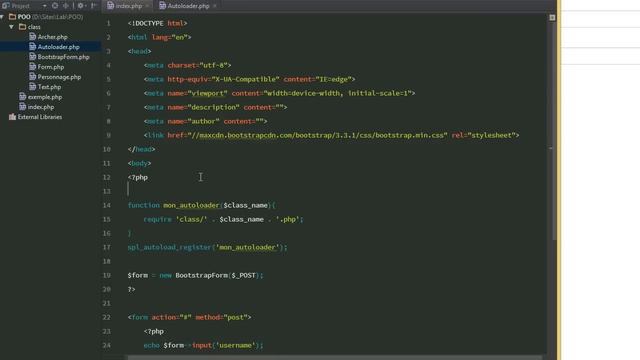The height and width of the screenshot is (360, 640).
Task: Open BootstrapForm.php in the project tree
Action: click(63, 57)
